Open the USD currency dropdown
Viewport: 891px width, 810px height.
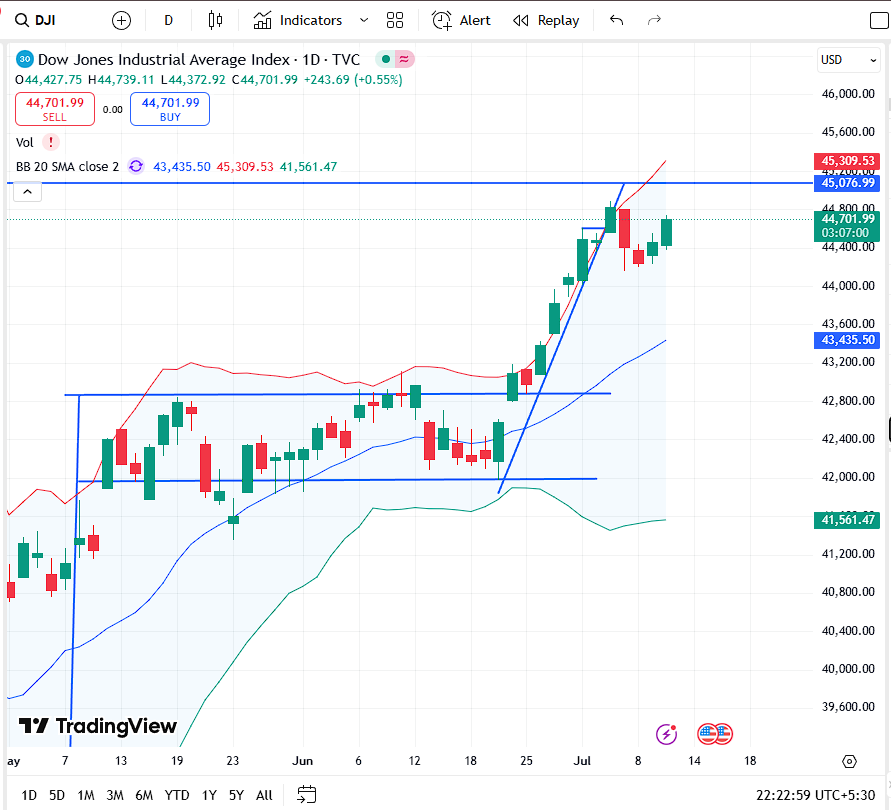pyautogui.click(x=848, y=60)
